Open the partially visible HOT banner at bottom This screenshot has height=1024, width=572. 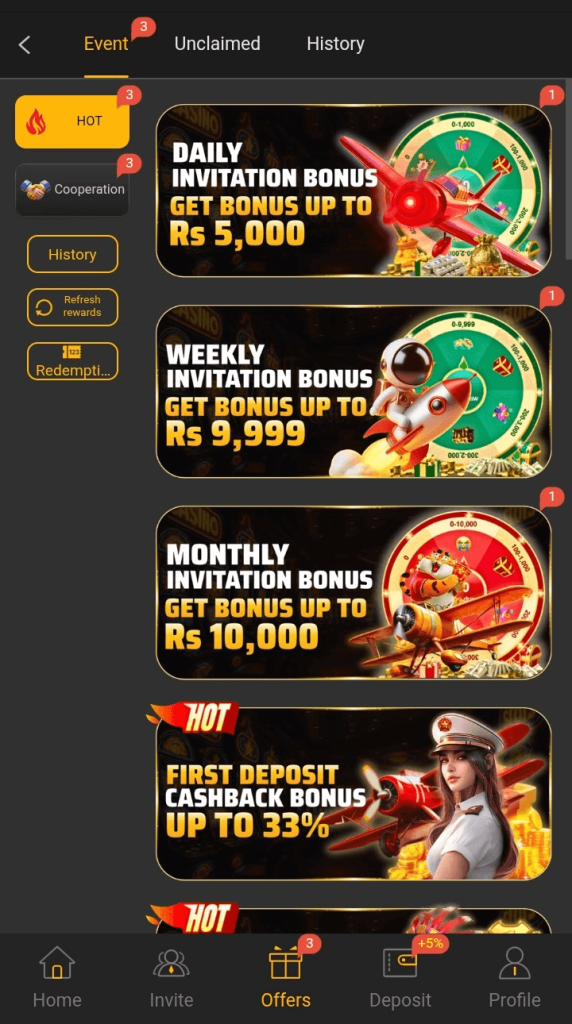[353, 920]
